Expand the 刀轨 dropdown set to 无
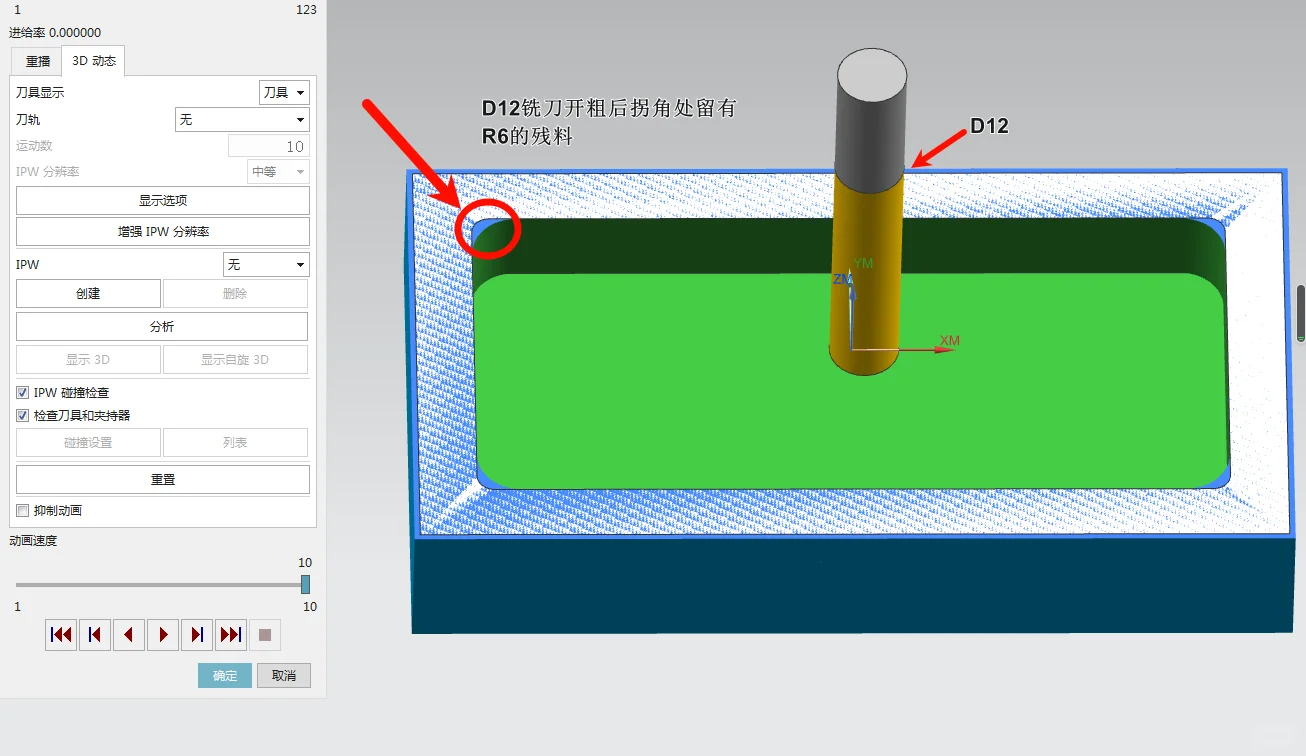 [x=242, y=119]
